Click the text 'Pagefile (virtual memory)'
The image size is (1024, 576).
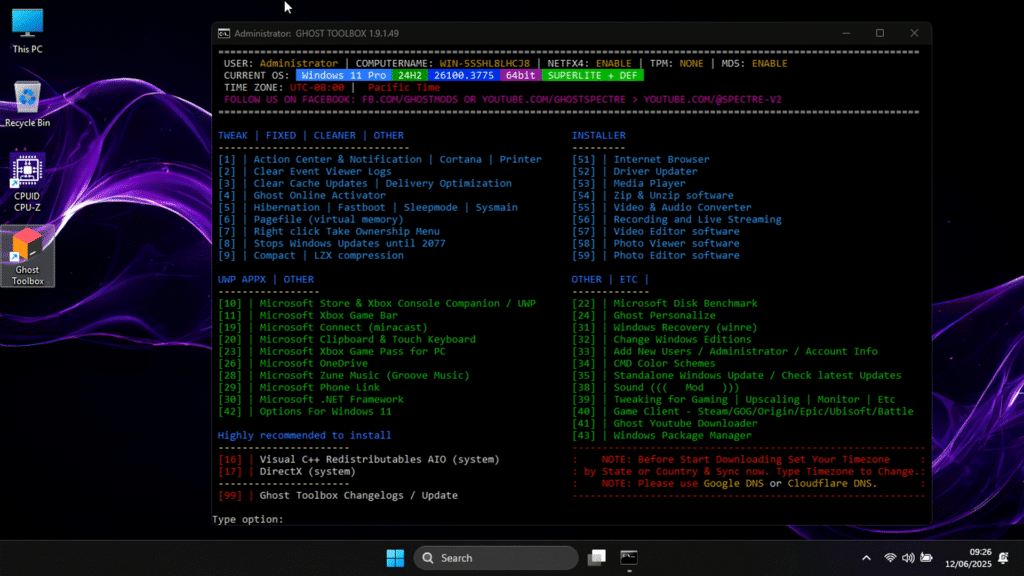click(x=328, y=219)
